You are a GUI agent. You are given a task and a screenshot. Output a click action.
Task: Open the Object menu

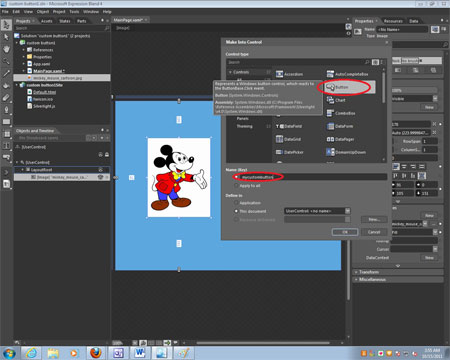(43, 12)
